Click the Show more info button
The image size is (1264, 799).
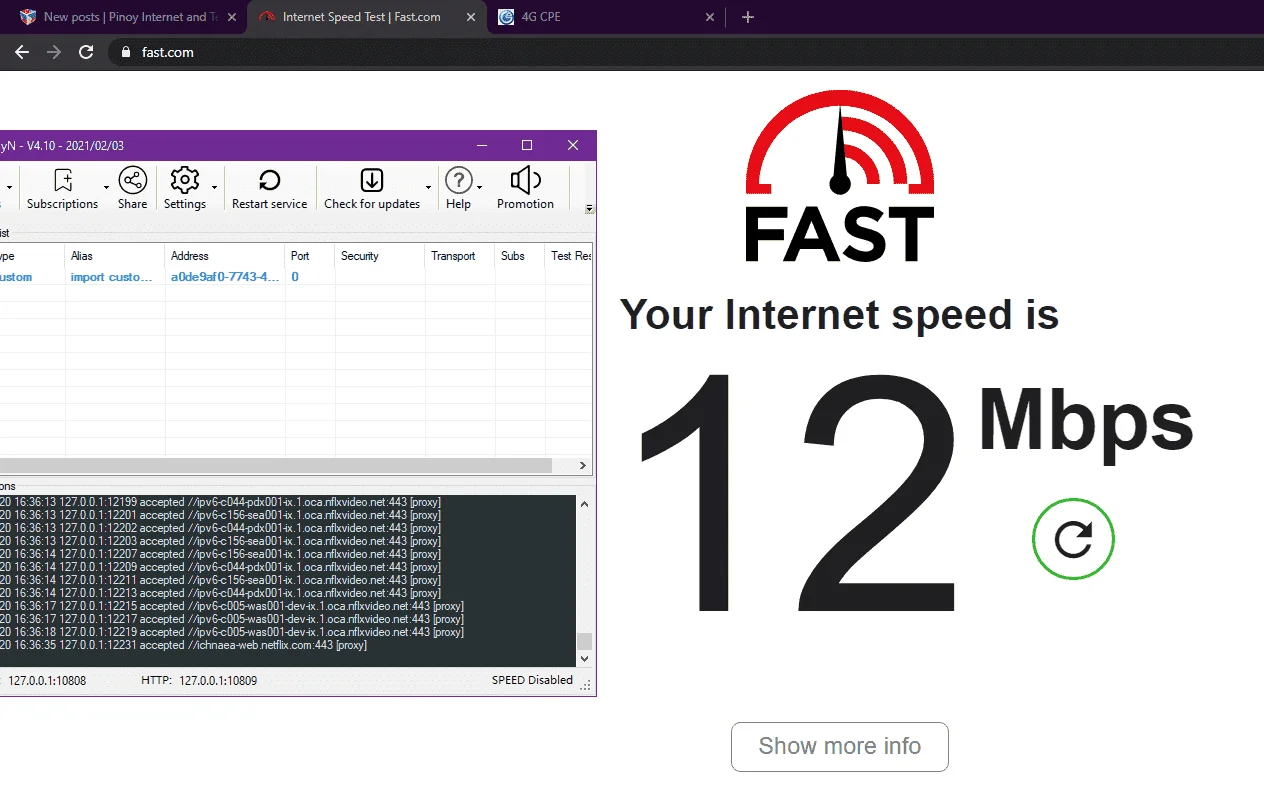pos(840,747)
